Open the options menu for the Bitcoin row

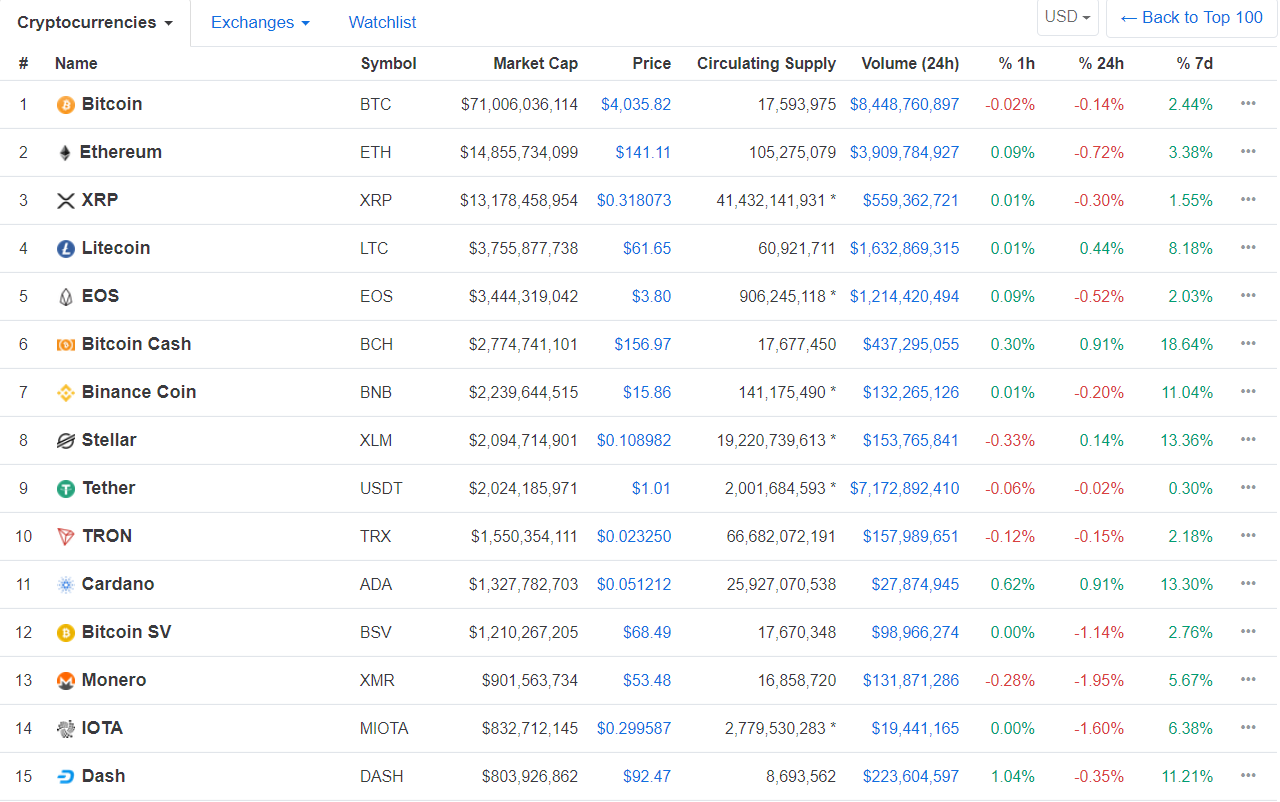point(1247,104)
